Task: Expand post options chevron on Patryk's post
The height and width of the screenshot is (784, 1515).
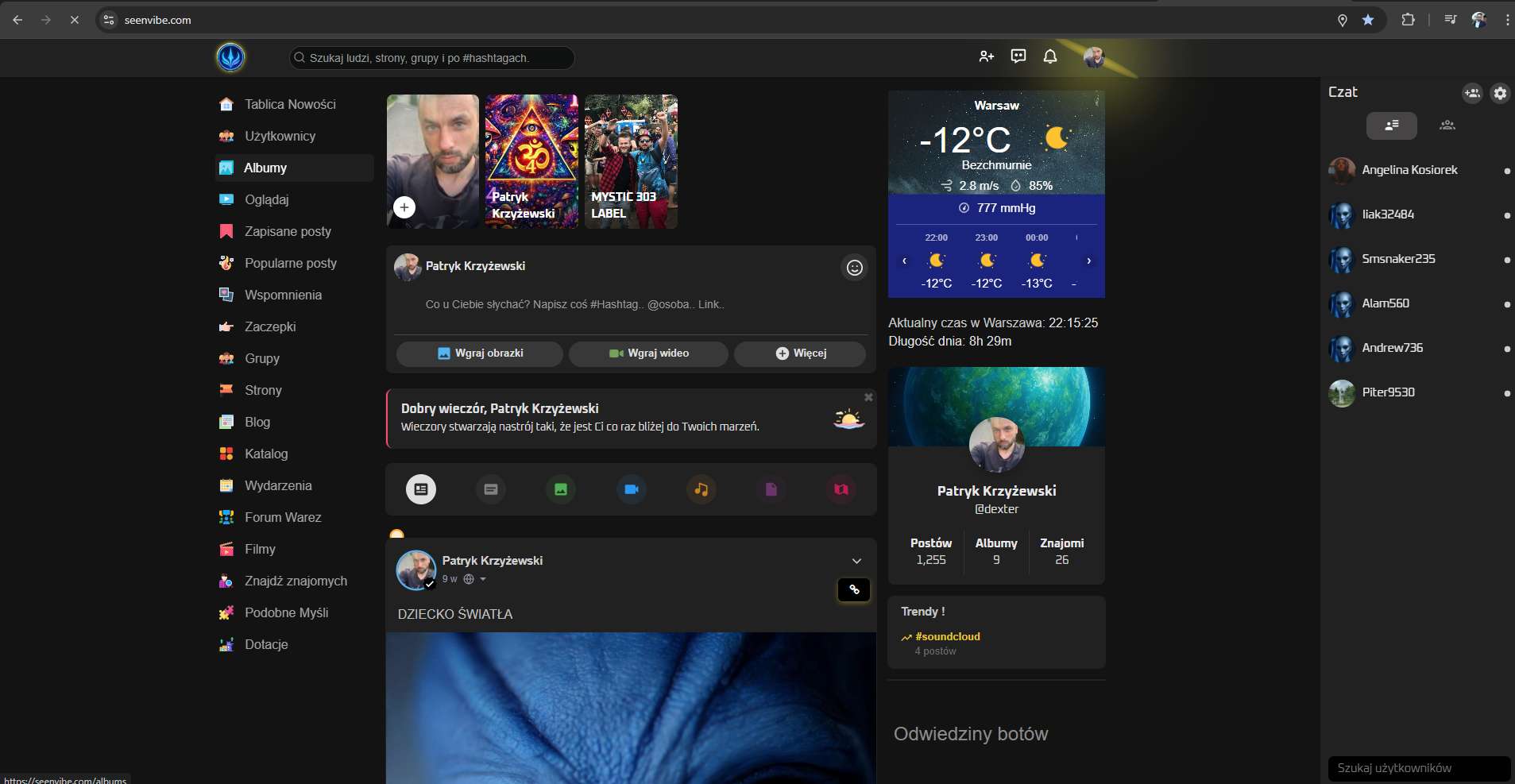Action: pyautogui.click(x=856, y=561)
